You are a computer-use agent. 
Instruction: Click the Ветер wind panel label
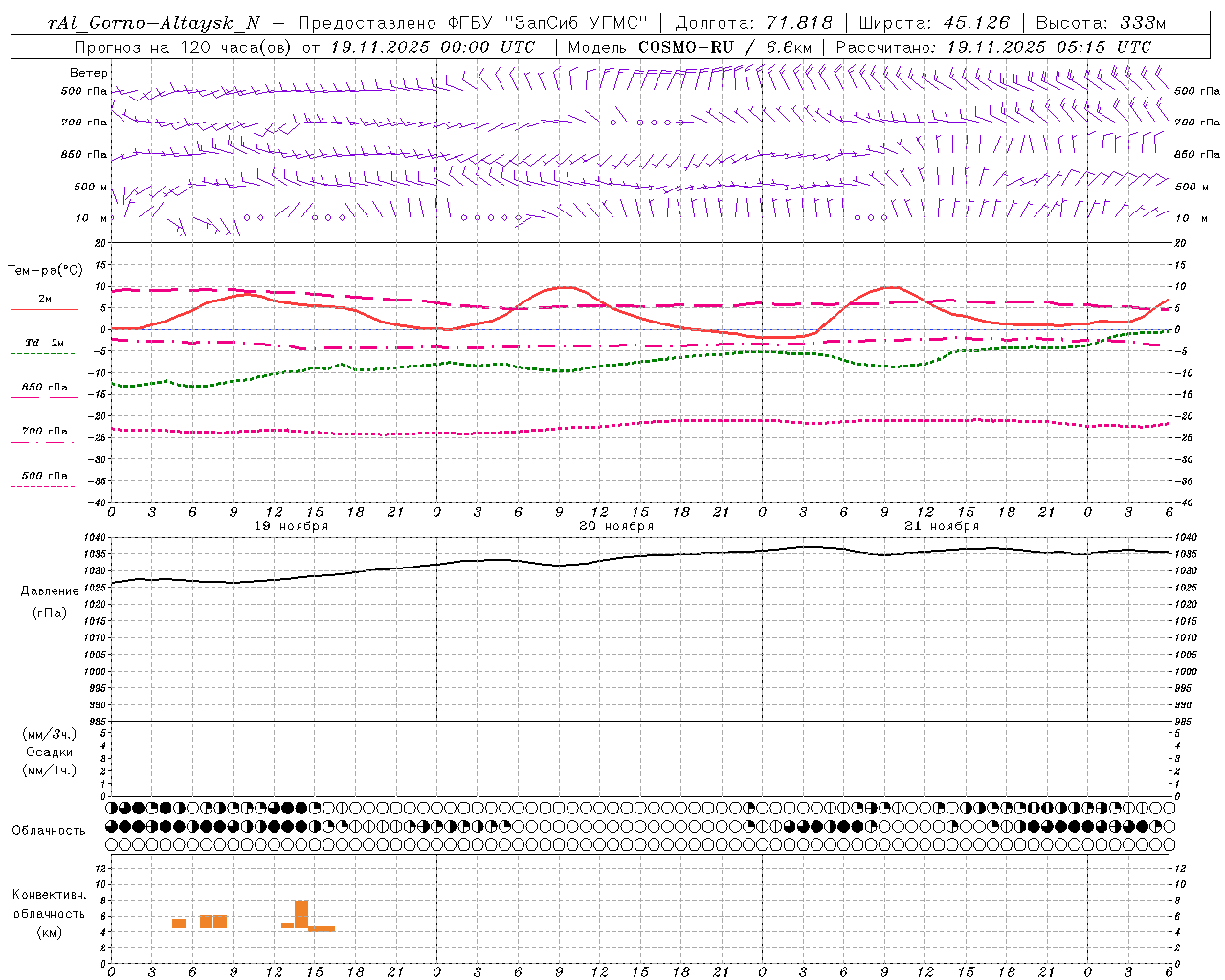coord(89,73)
